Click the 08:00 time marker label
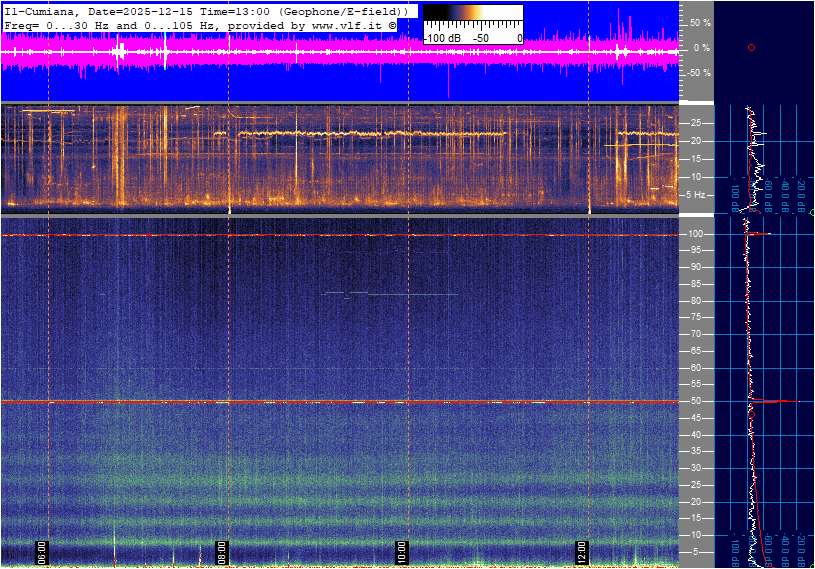This screenshot has height=569, width=815. pos(222,552)
